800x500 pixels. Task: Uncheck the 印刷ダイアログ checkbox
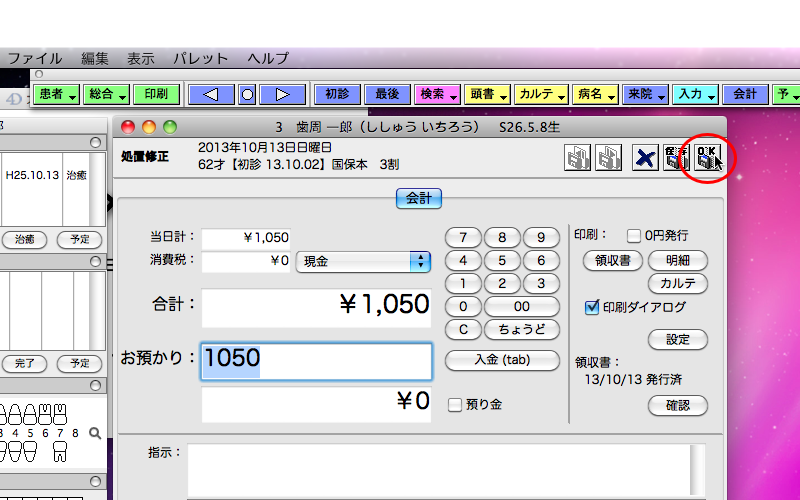[x=592, y=307]
